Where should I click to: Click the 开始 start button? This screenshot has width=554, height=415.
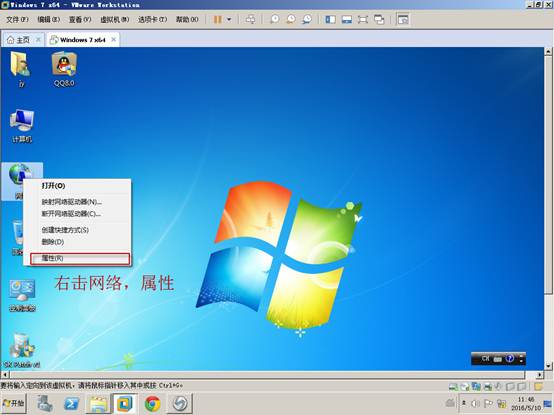[x=13, y=403]
